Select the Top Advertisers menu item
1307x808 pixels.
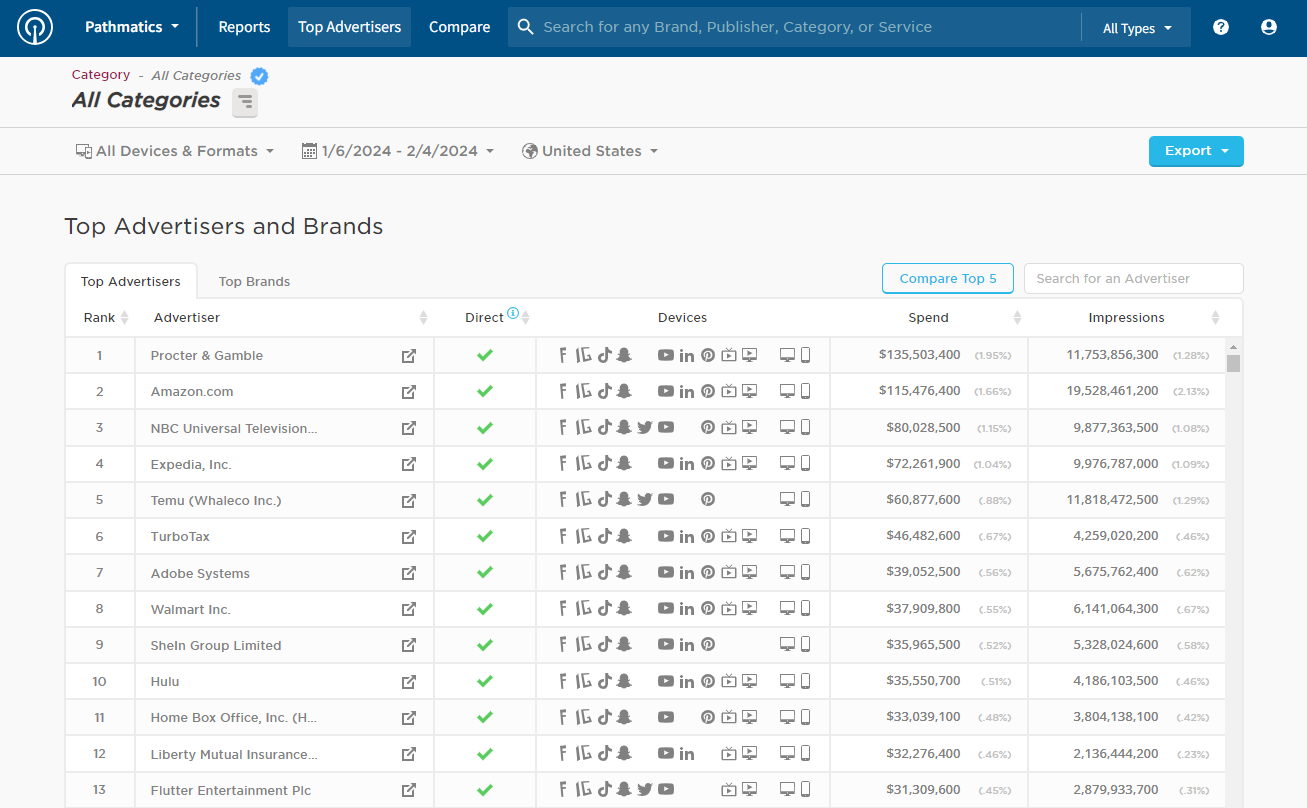(x=349, y=28)
